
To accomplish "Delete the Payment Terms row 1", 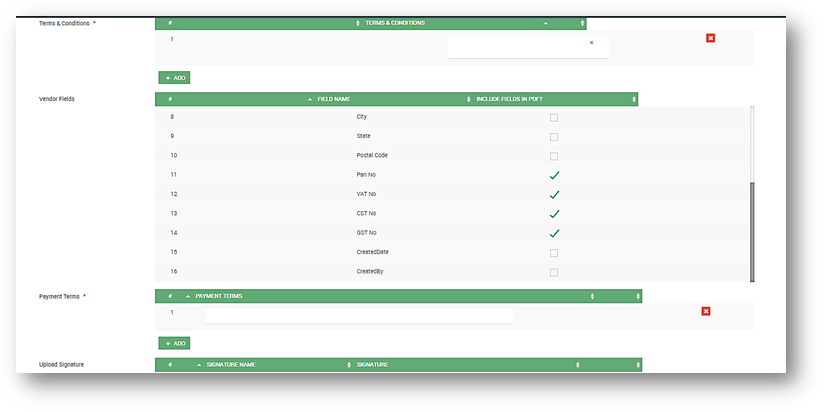I will (706, 311).
